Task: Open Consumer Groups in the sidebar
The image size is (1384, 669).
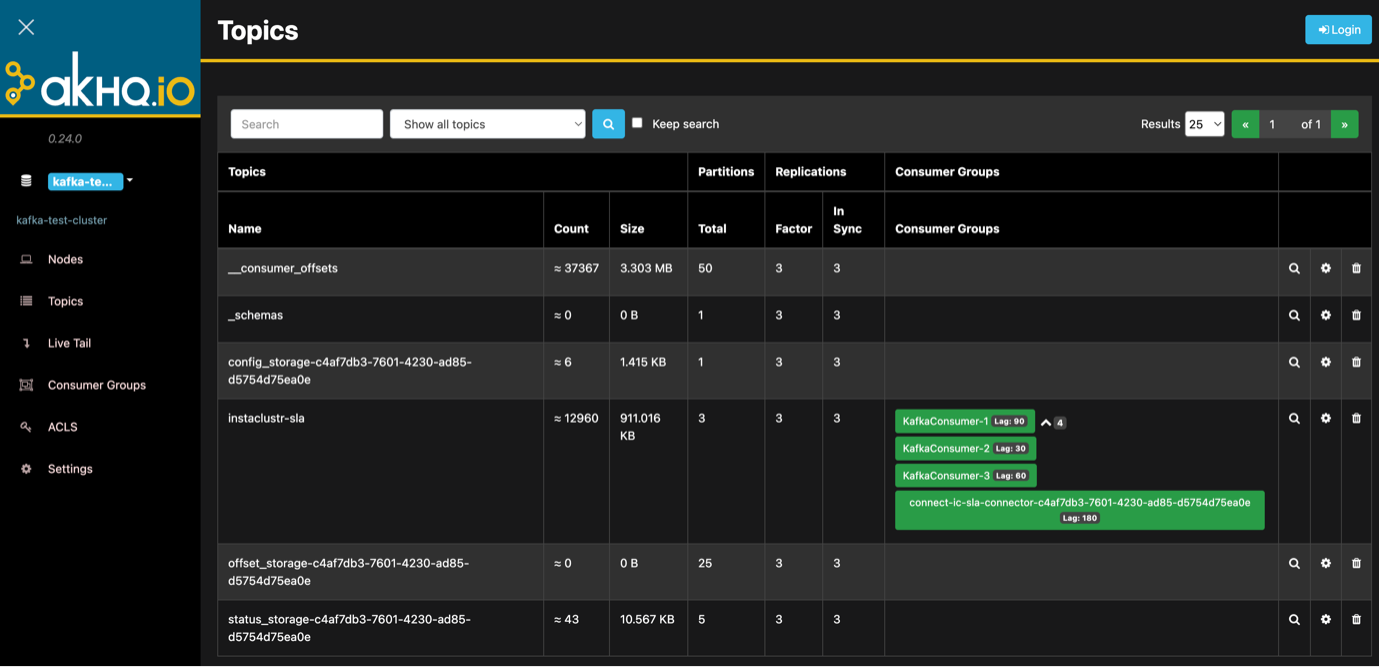Action: pos(97,385)
